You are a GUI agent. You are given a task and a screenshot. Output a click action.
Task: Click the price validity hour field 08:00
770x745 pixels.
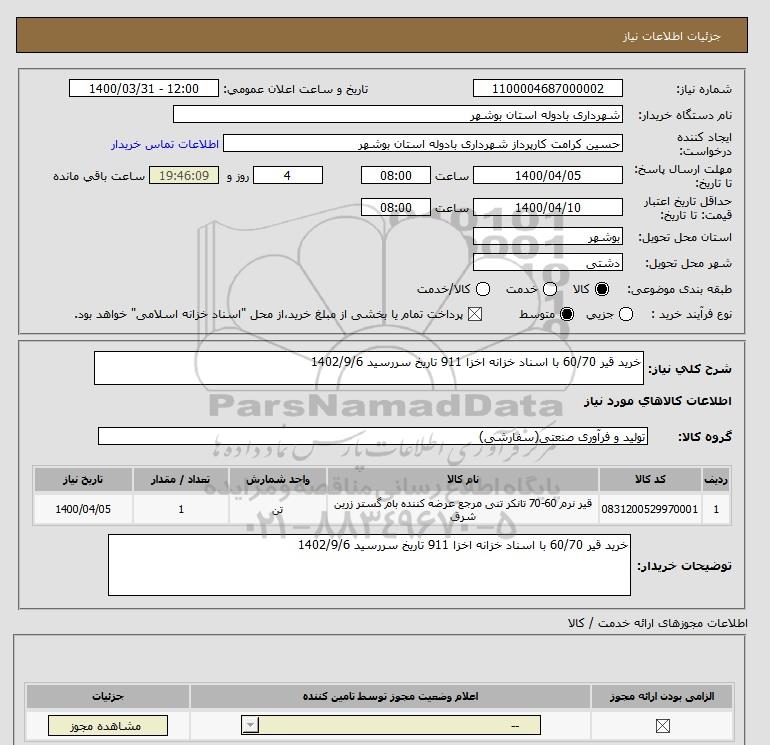click(396, 207)
